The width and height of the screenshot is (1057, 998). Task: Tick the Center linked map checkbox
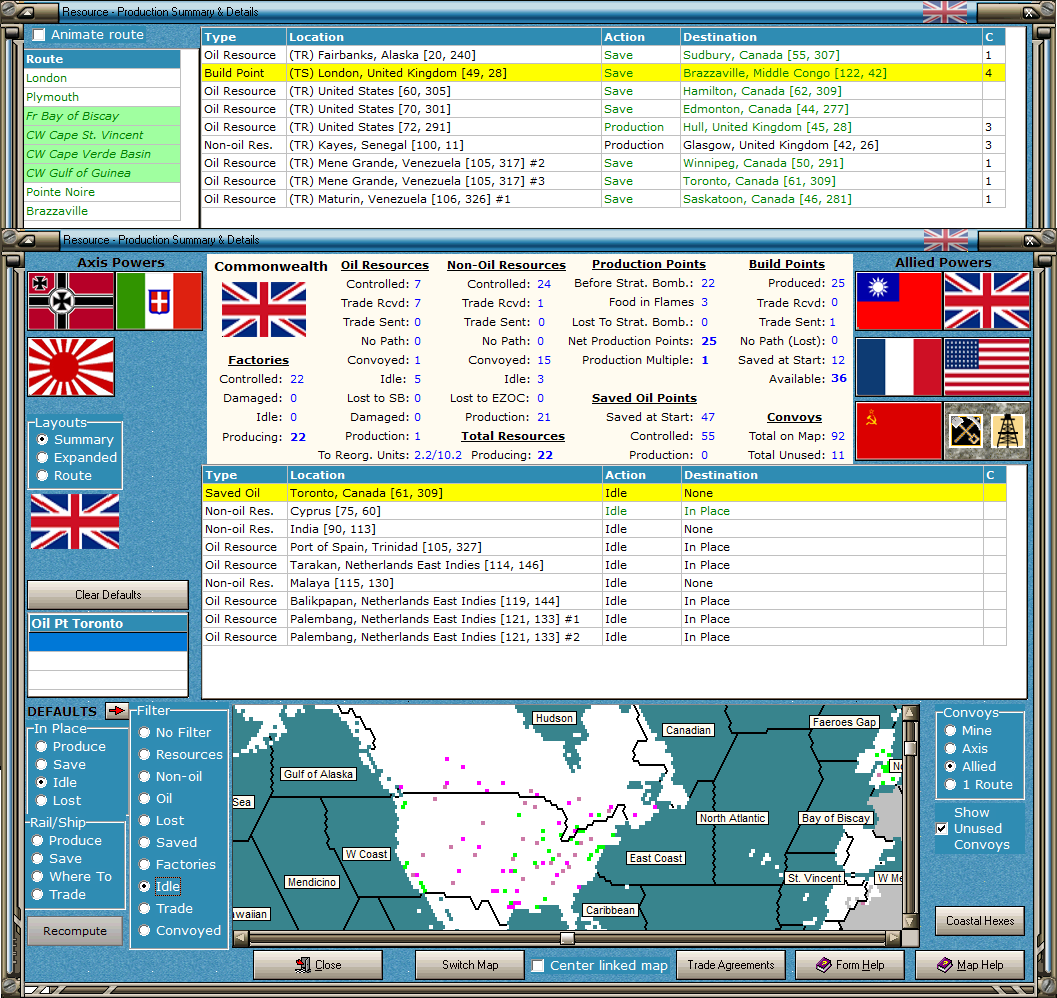(x=538, y=966)
